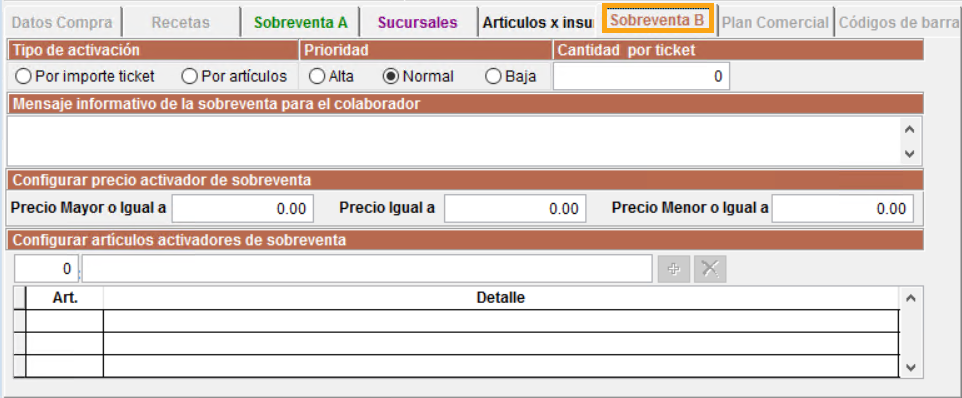
Task: Click the Precio Menor o Igual a field
Action: [x=843, y=209]
